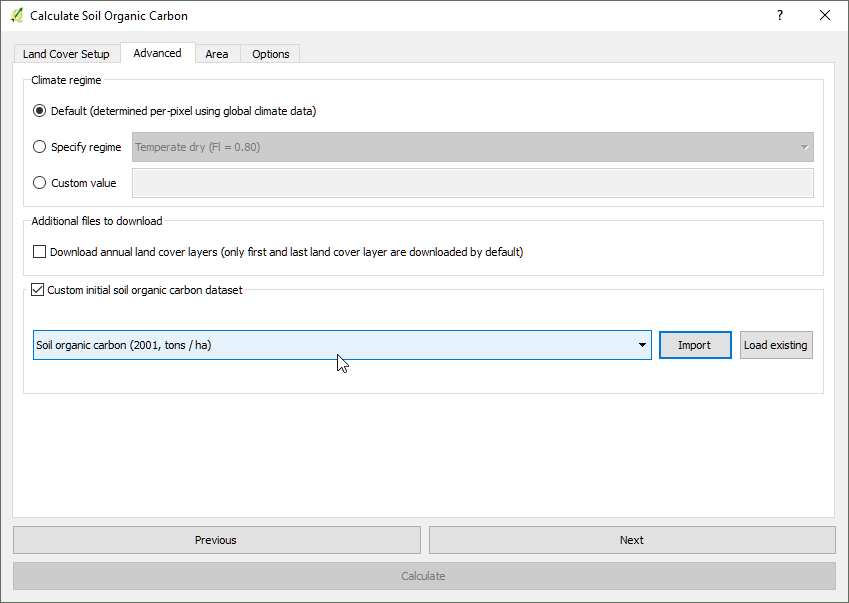The width and height of the screenshot is (849, 603).
Task: Click the Import button
Action: point(694,344)
